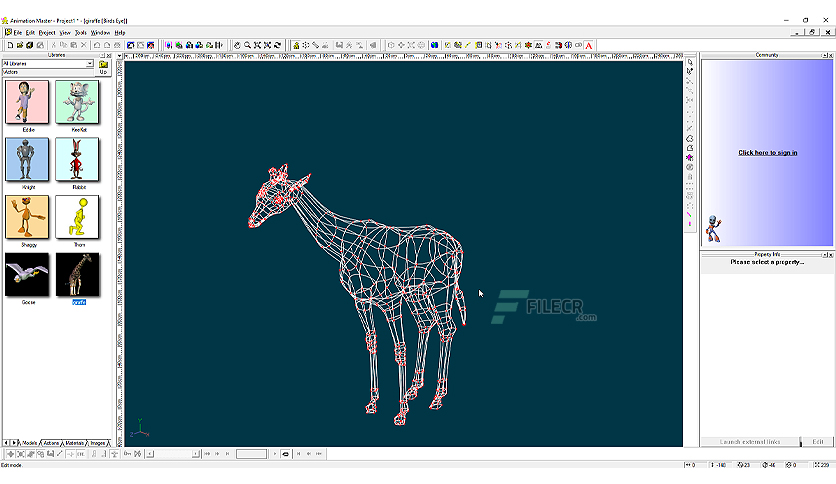Select the Goose thumbnail
Screen dimensions: 836x484
click(27, 275)
